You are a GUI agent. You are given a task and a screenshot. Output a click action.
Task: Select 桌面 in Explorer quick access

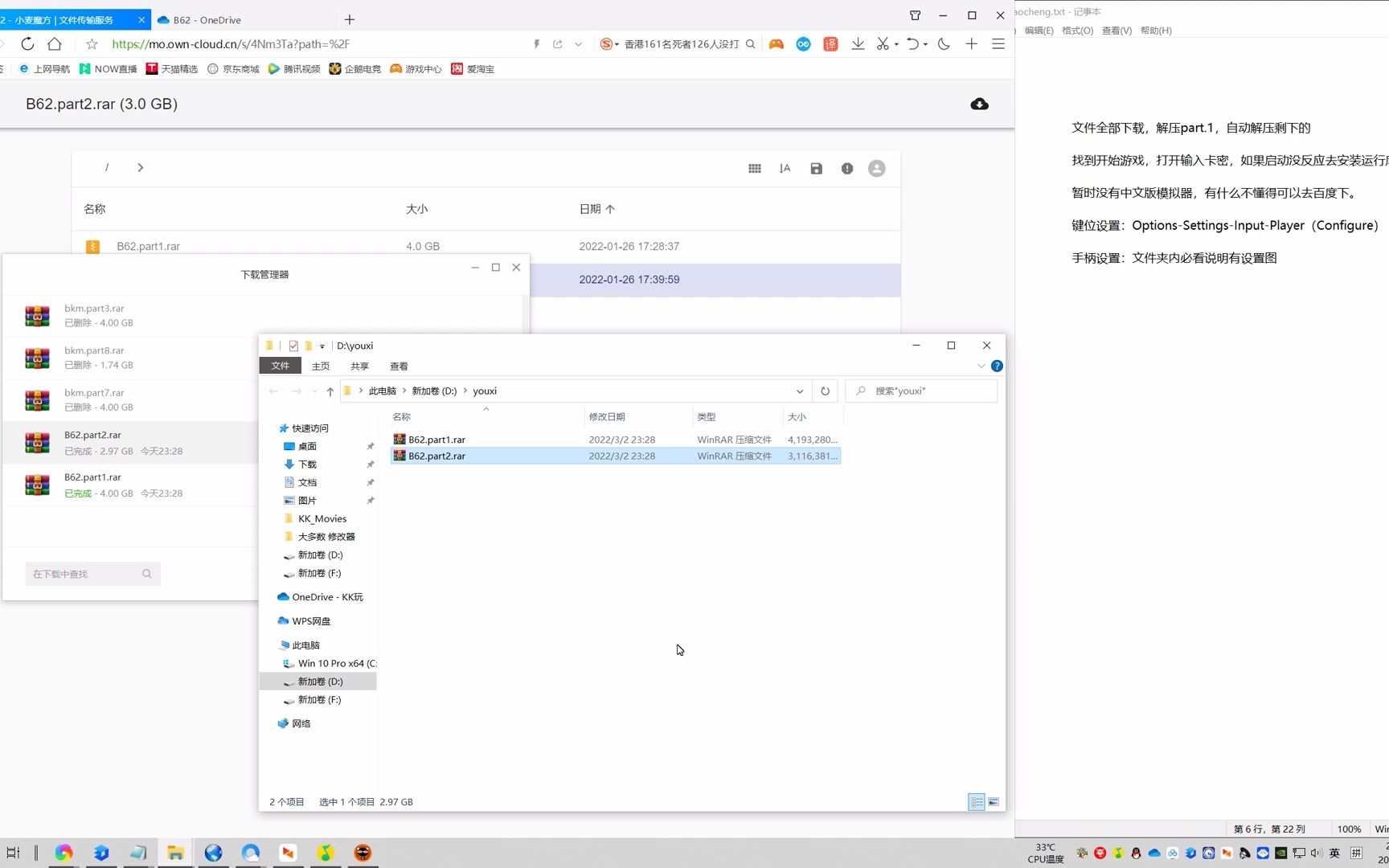point(307,447)
